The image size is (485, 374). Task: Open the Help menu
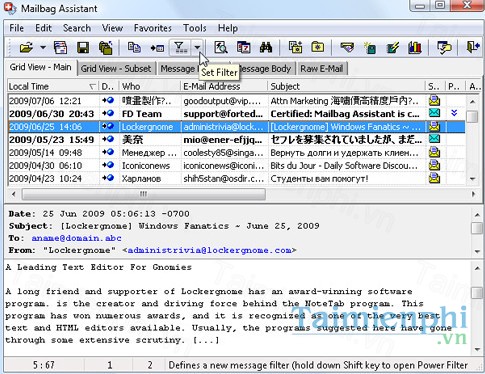coord(228,28)
